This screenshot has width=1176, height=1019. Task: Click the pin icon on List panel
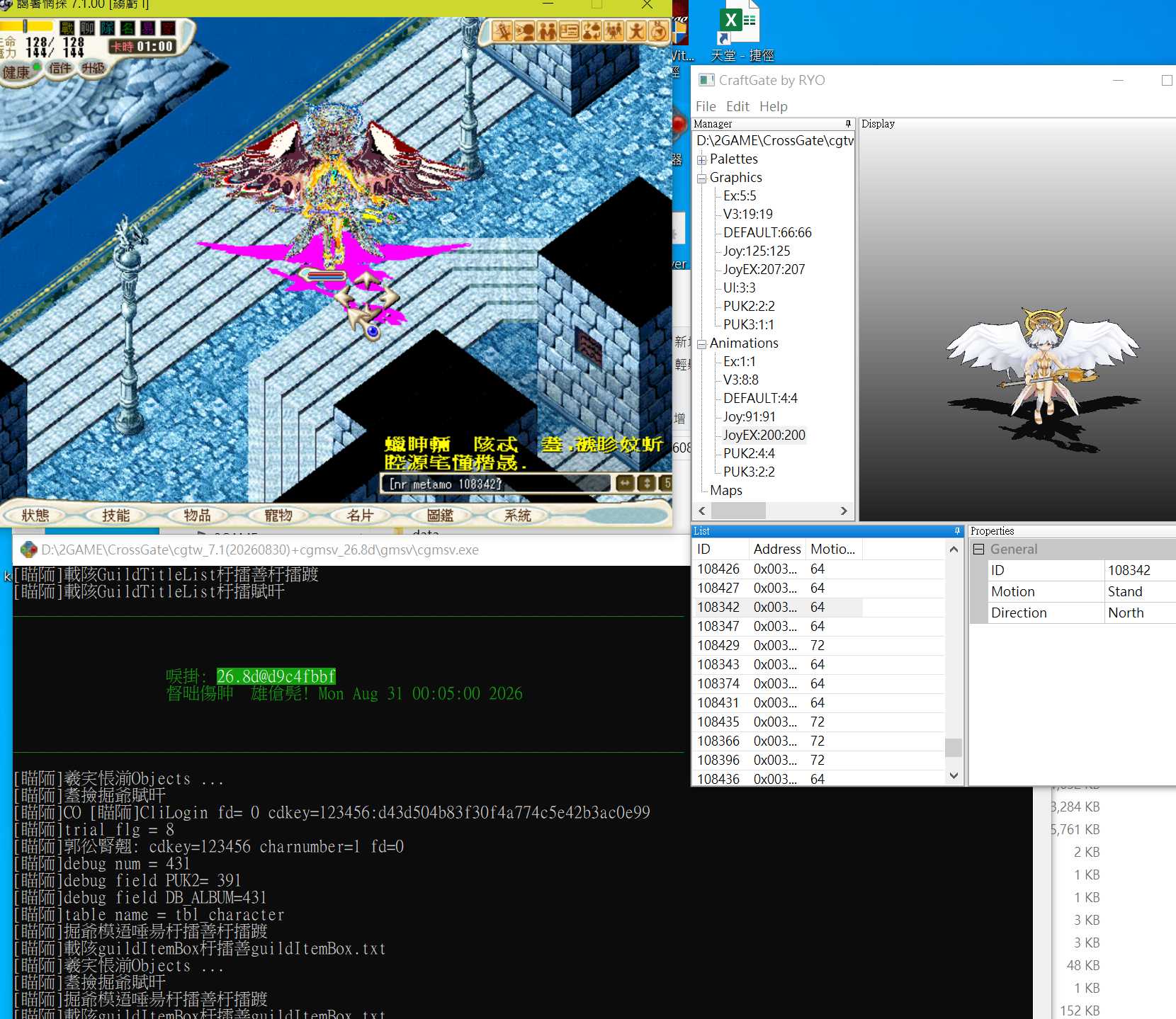(x=957, y=530)
